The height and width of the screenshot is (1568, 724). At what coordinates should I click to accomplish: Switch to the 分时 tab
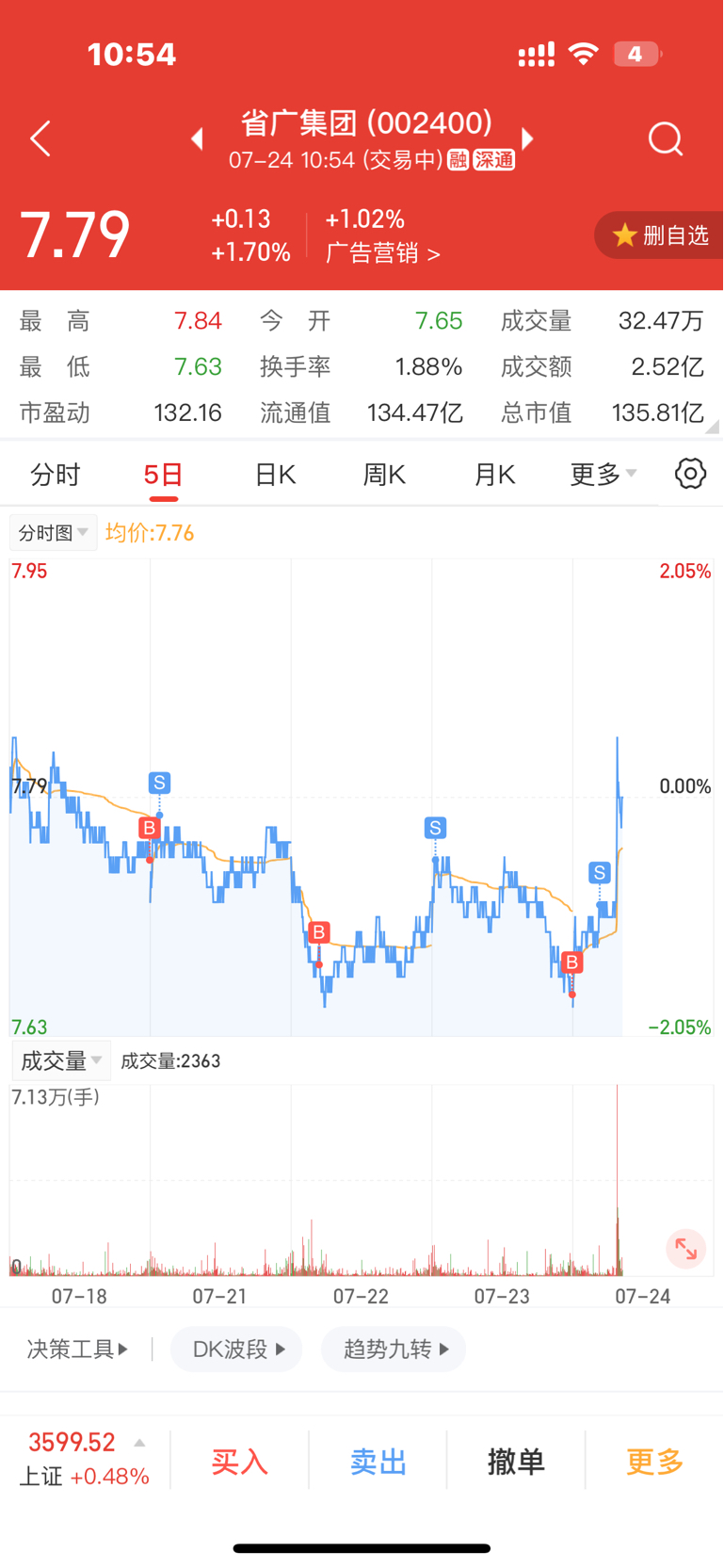[56, 475]
